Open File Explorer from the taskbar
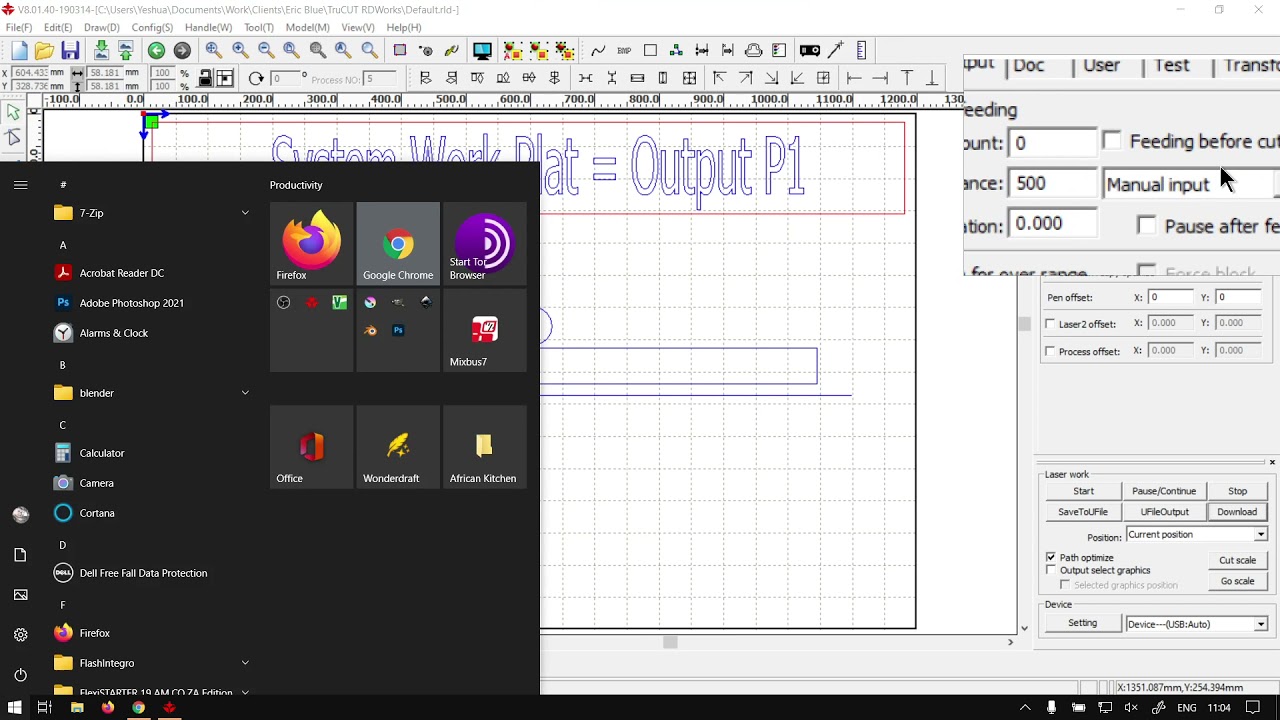The height and width of the screenshot is (720, 1280). pyautogui.click(x=77, y=708)
